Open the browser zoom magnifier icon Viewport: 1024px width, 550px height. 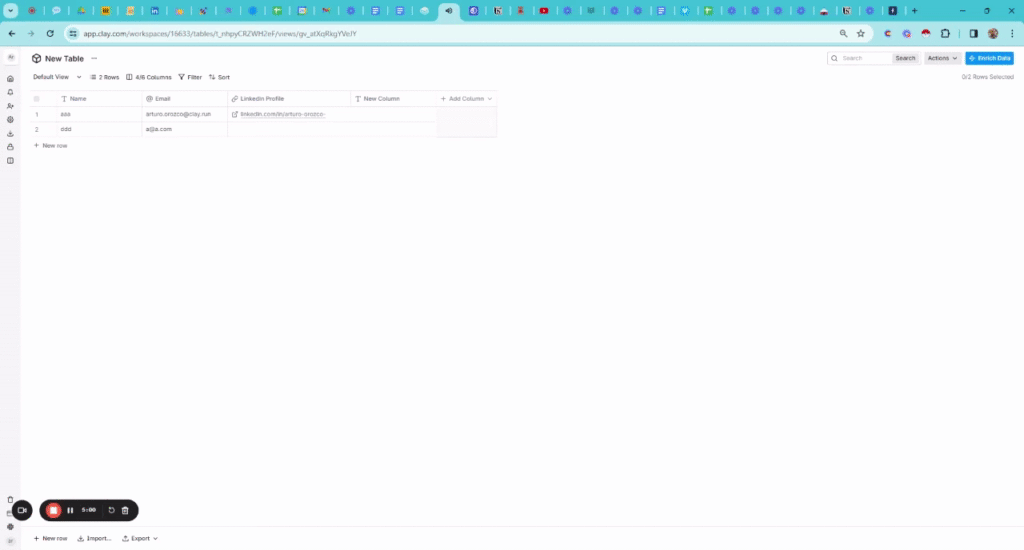pos(843,33)
